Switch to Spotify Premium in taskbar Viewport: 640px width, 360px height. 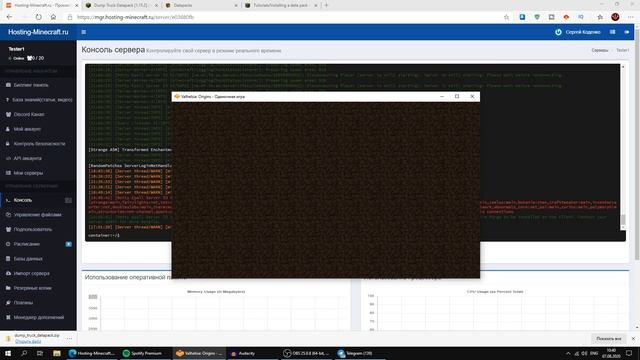coord(145,353)
